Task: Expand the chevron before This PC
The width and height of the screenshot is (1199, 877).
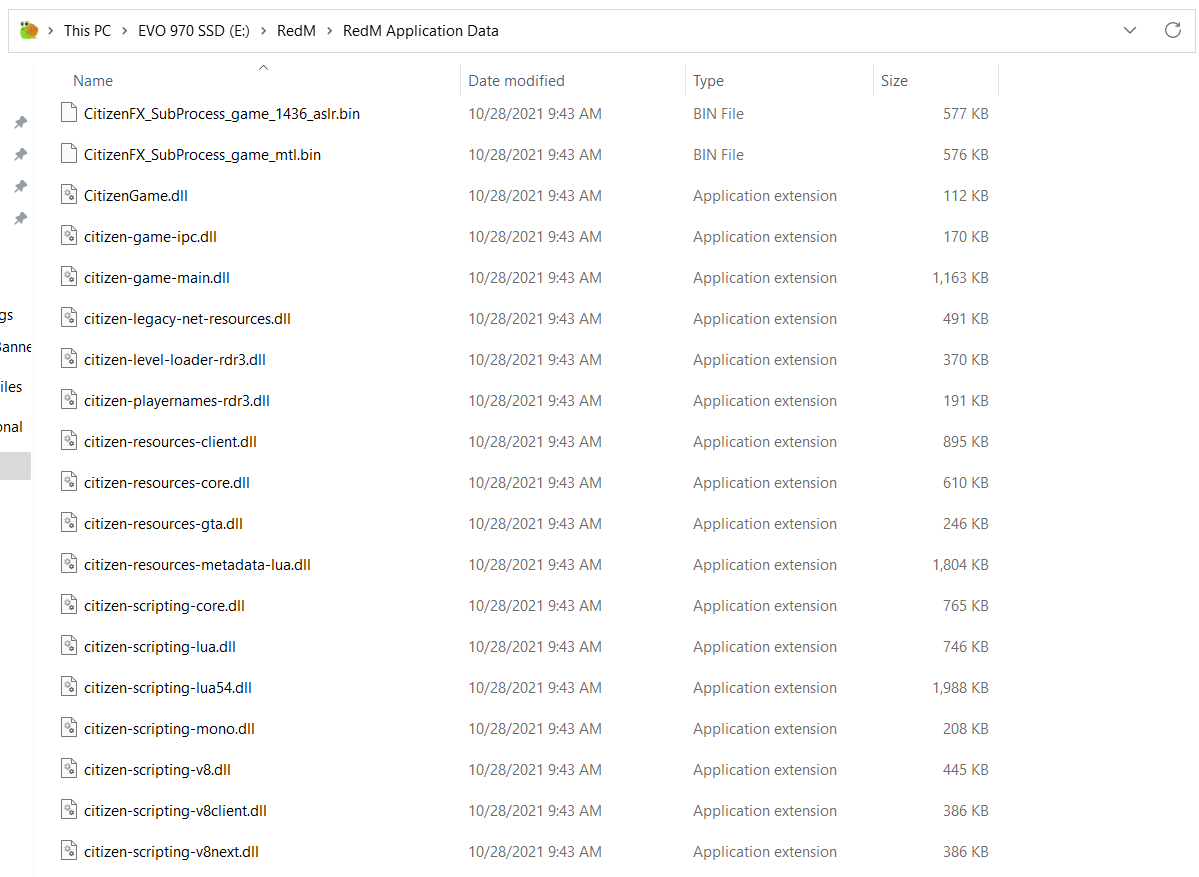Action: pyautogui.click(x=50, y=31)
